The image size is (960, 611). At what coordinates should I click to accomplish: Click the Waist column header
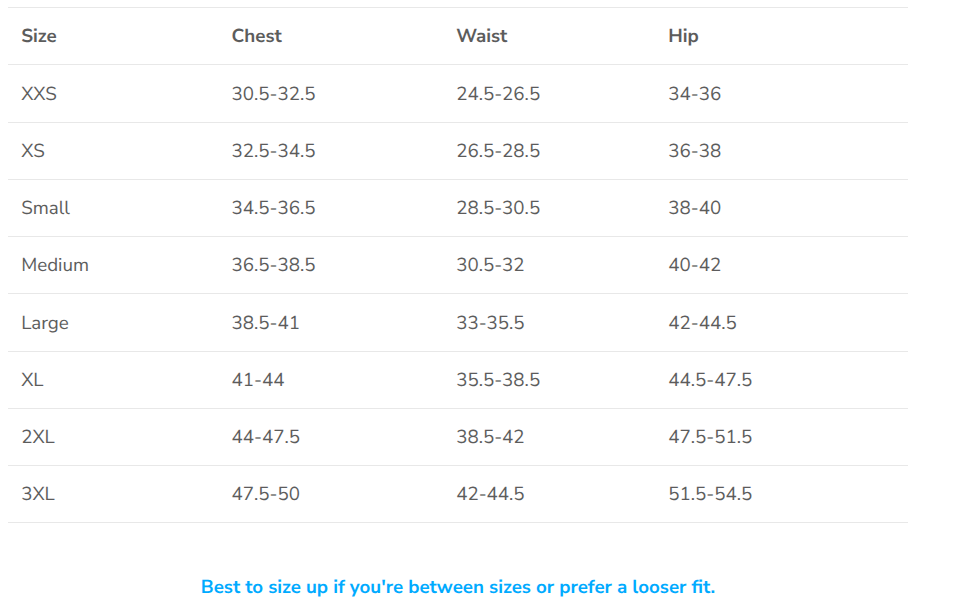pos(482,36)
